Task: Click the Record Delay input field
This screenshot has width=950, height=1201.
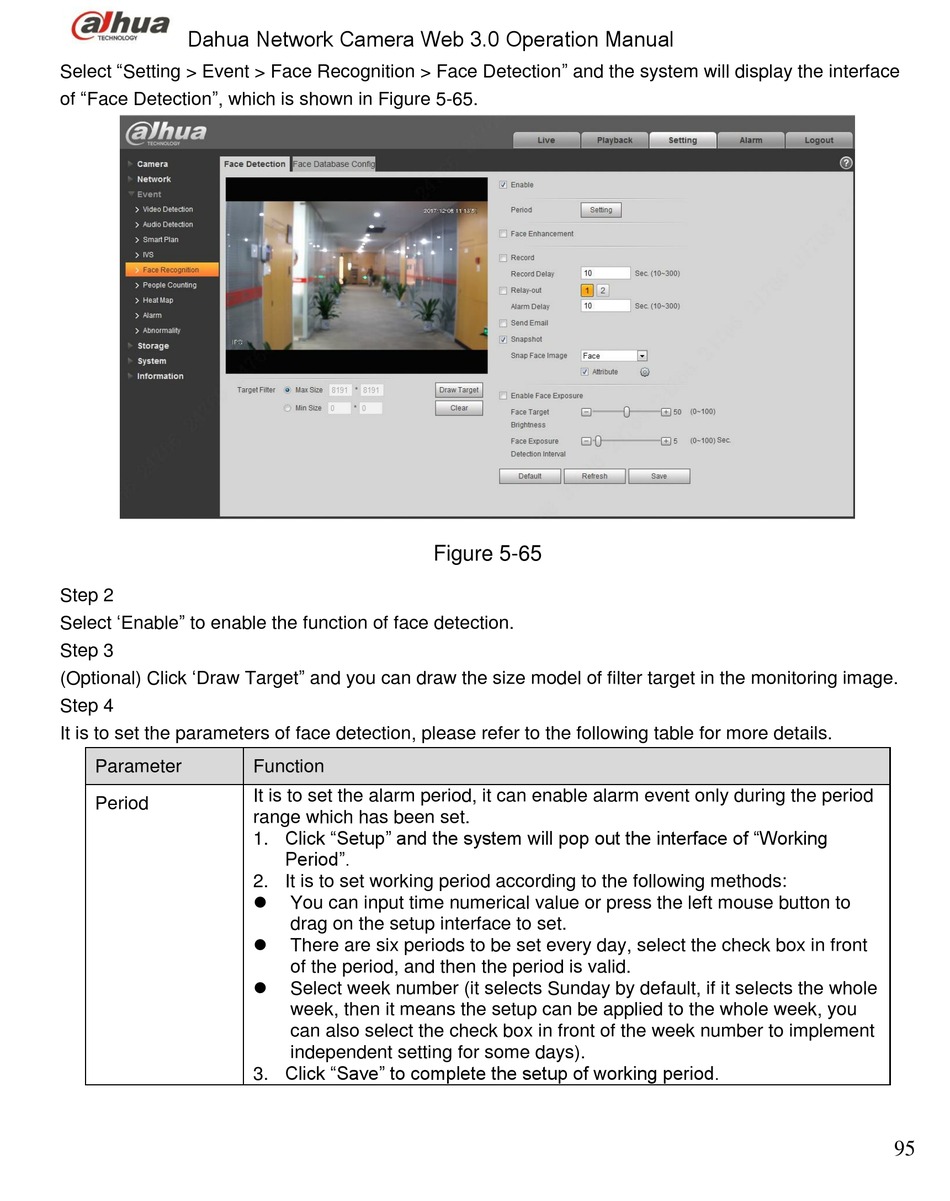Action: coord(606,273)
